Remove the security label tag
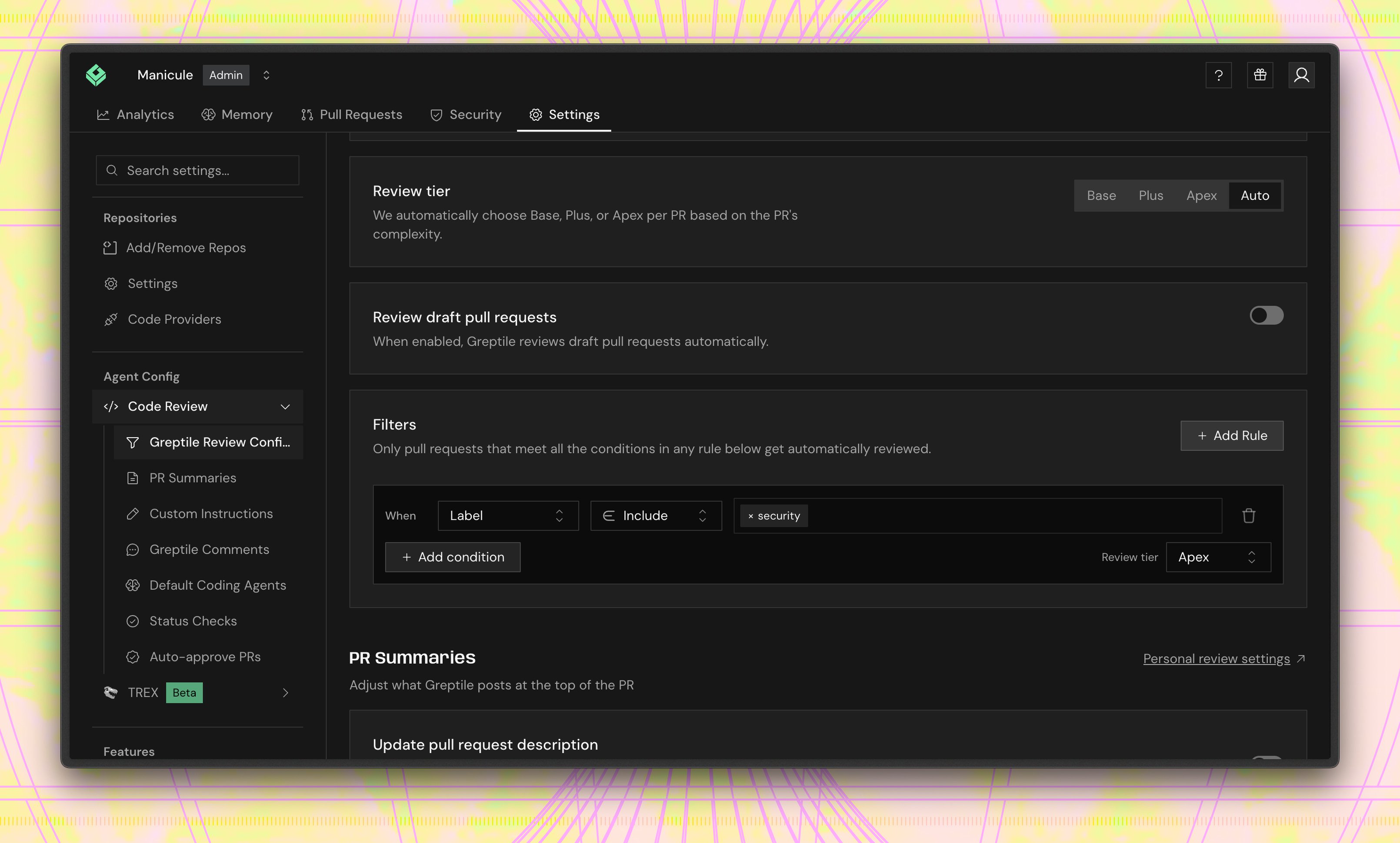This screenshot has width=1400, height=843. (x=750, y=516)
